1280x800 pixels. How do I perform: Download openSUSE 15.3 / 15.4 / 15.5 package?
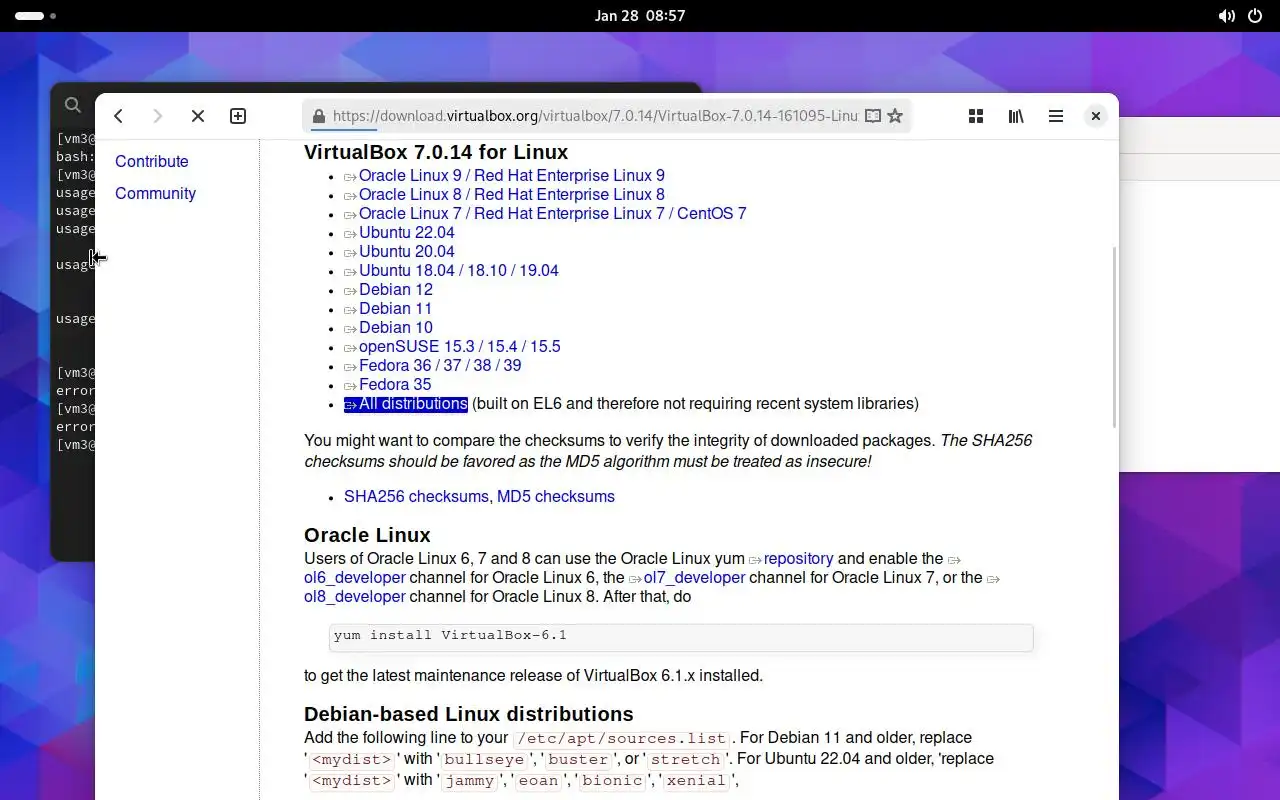(459, 347)
